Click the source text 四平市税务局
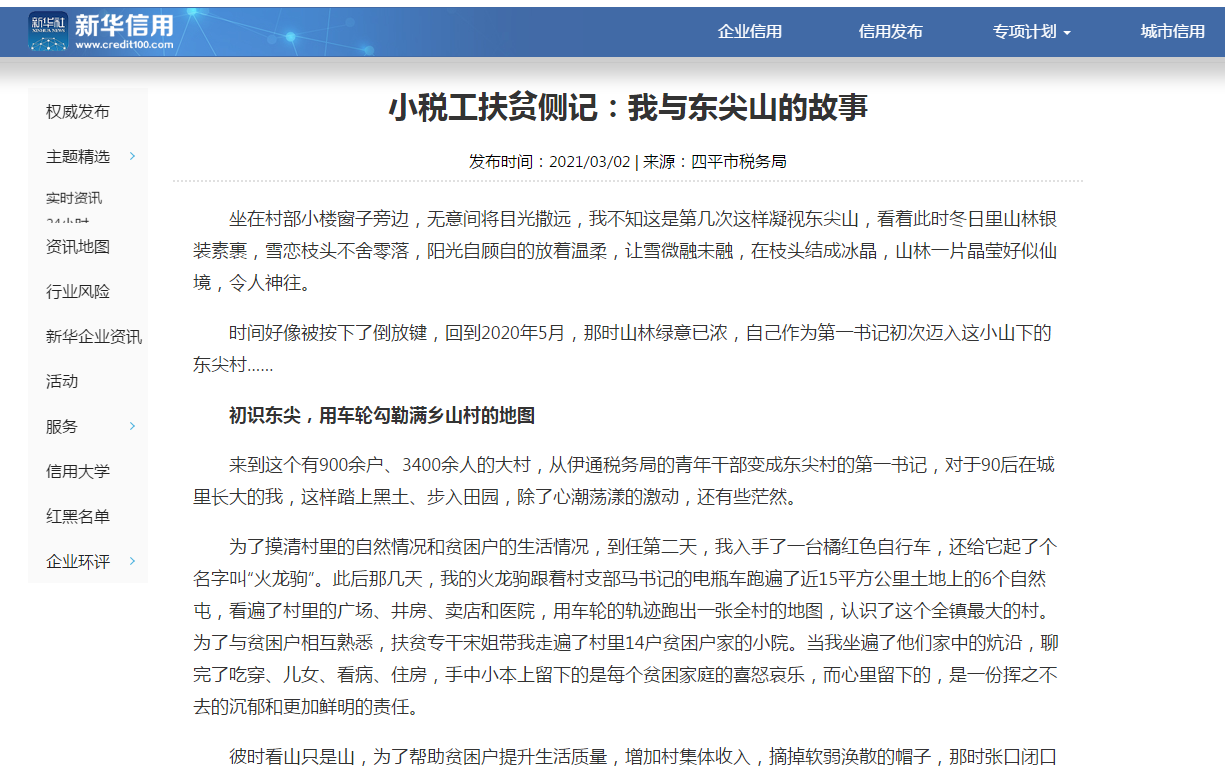The width and height of the screenshot is (1225, 774). click(739, 162)
